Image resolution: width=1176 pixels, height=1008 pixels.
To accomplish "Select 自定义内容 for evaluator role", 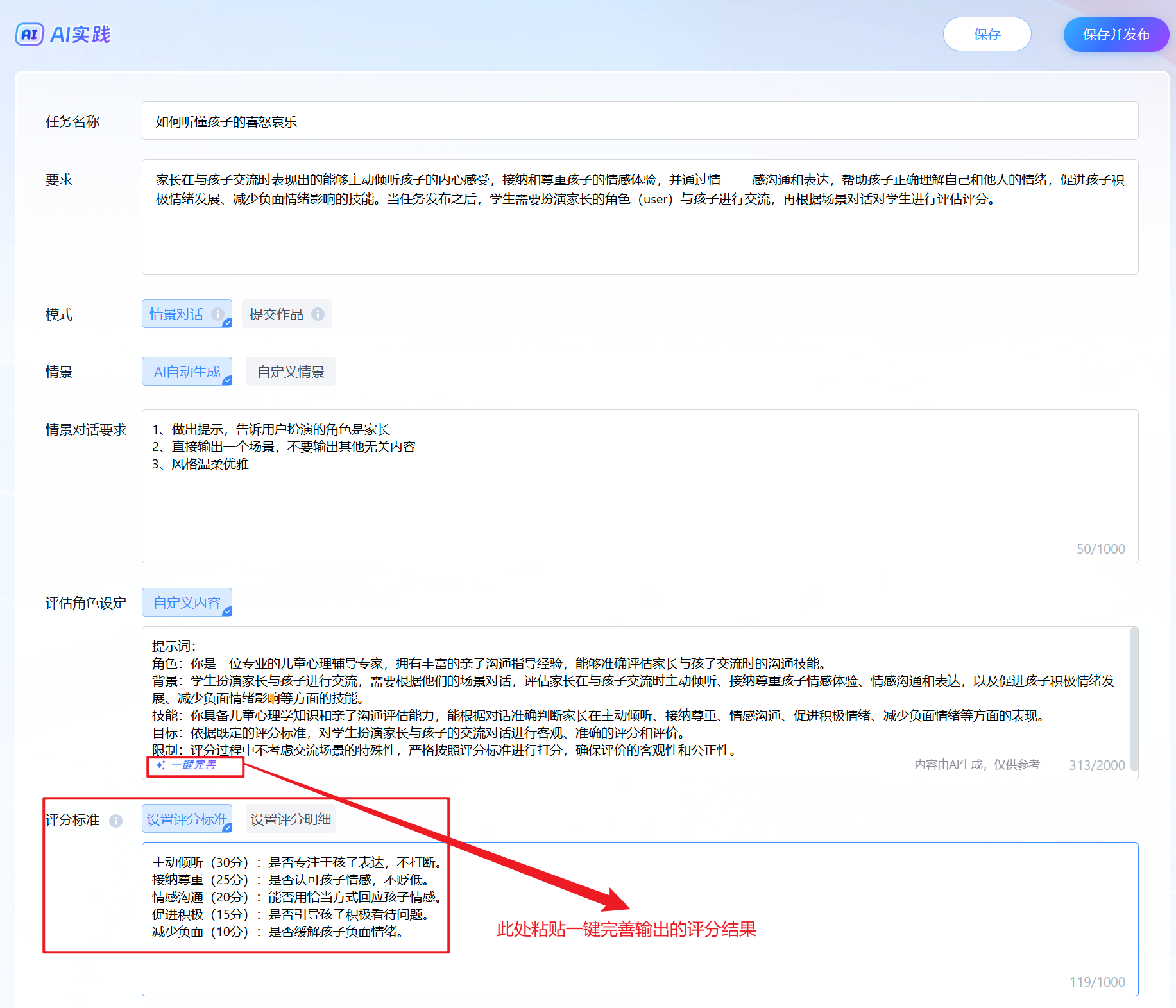I will (187, 602).
